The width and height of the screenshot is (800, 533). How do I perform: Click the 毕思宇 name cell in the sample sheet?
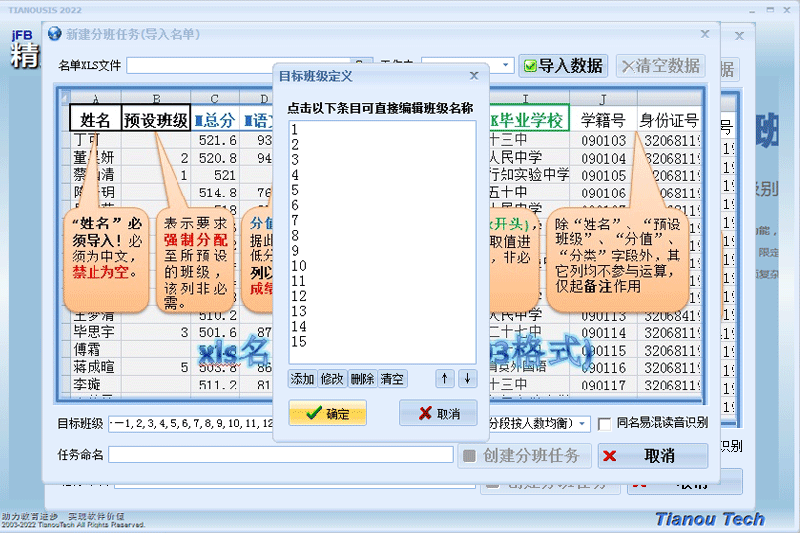coord(95,332)
